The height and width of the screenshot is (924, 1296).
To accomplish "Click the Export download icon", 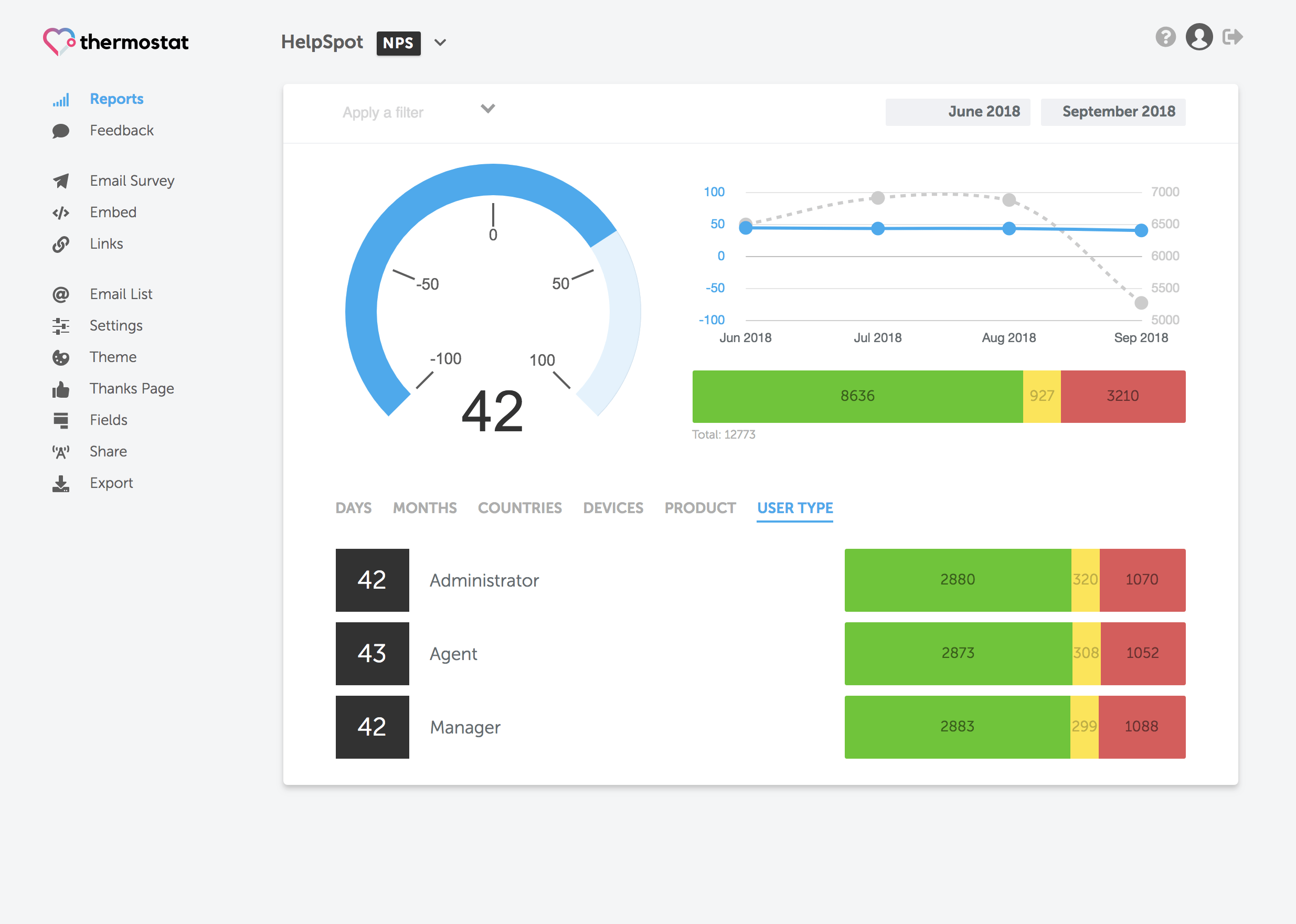I will [x=61, y=484].
